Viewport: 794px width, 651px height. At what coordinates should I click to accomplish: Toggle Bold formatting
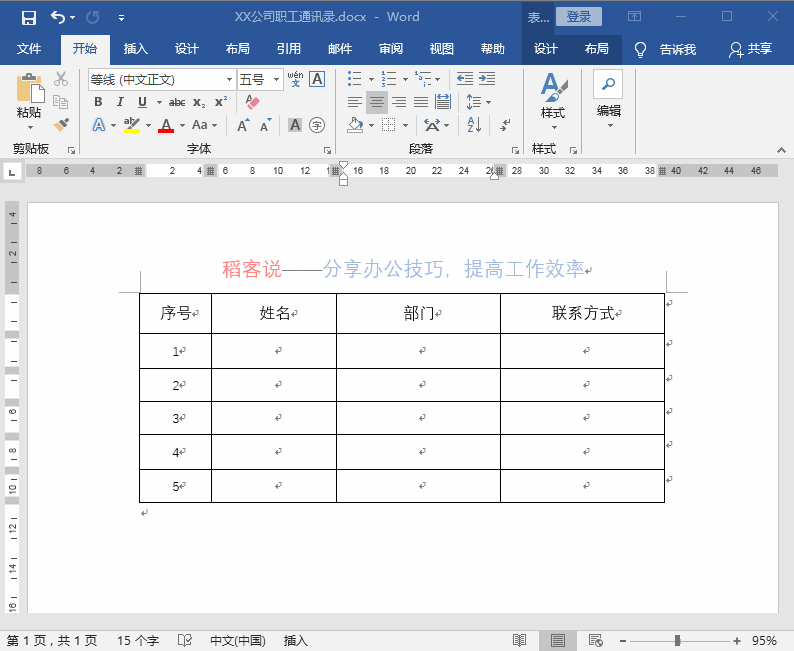(98, 102)
